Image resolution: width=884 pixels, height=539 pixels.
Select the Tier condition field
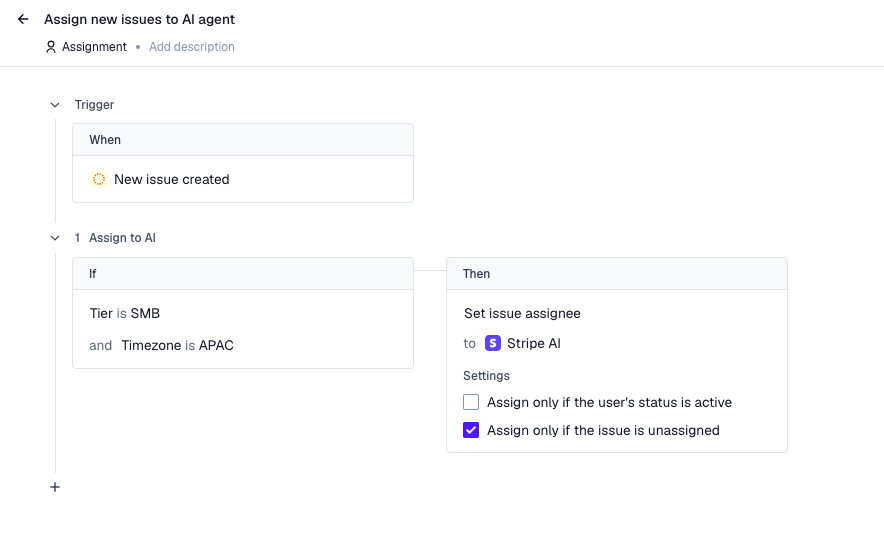[x=101, y=313]
